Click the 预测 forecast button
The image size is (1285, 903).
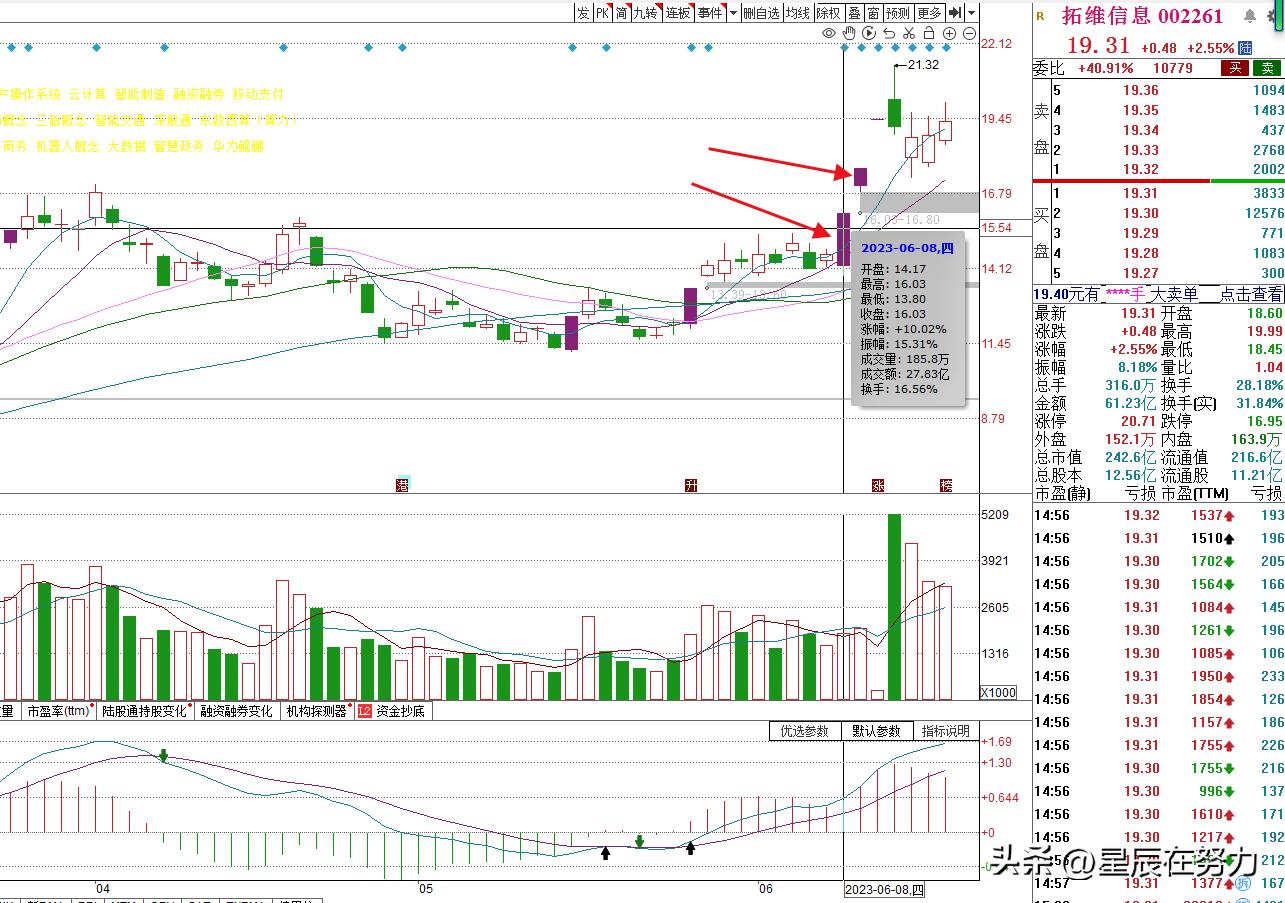click(898, 13)
